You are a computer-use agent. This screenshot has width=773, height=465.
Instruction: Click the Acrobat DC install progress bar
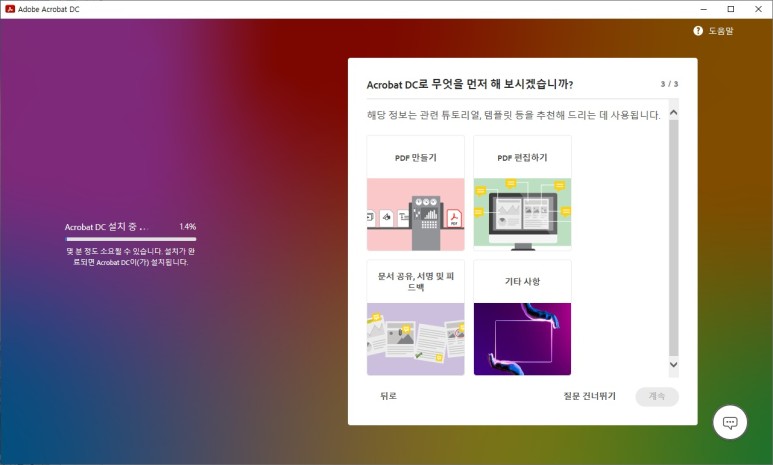(x=131, y=239)
